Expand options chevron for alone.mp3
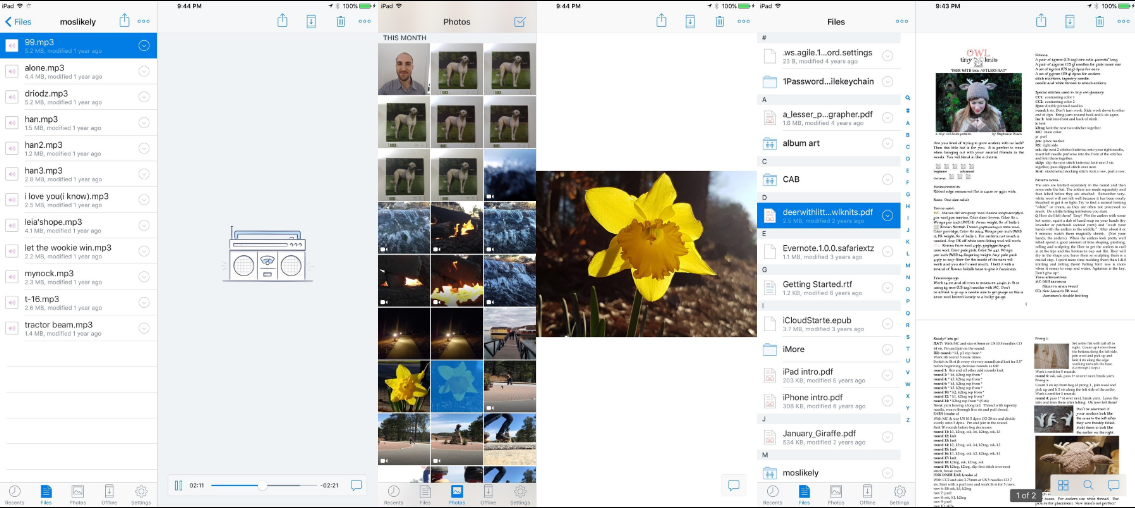Viewport: 1135px width, 508px height. (143, 71)
